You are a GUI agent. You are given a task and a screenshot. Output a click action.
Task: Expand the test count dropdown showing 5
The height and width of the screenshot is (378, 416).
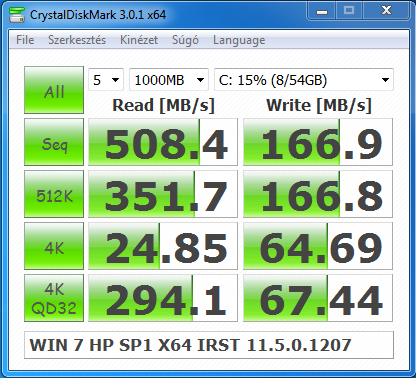point(106,80)
